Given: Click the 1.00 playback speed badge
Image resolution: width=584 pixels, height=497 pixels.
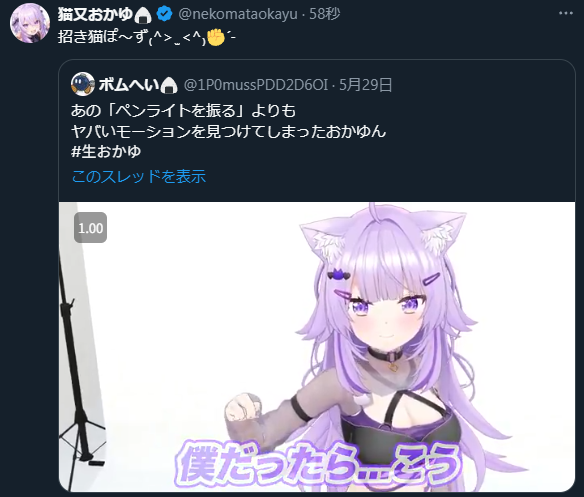Looking at the screenshot, I should click(91, 228).
